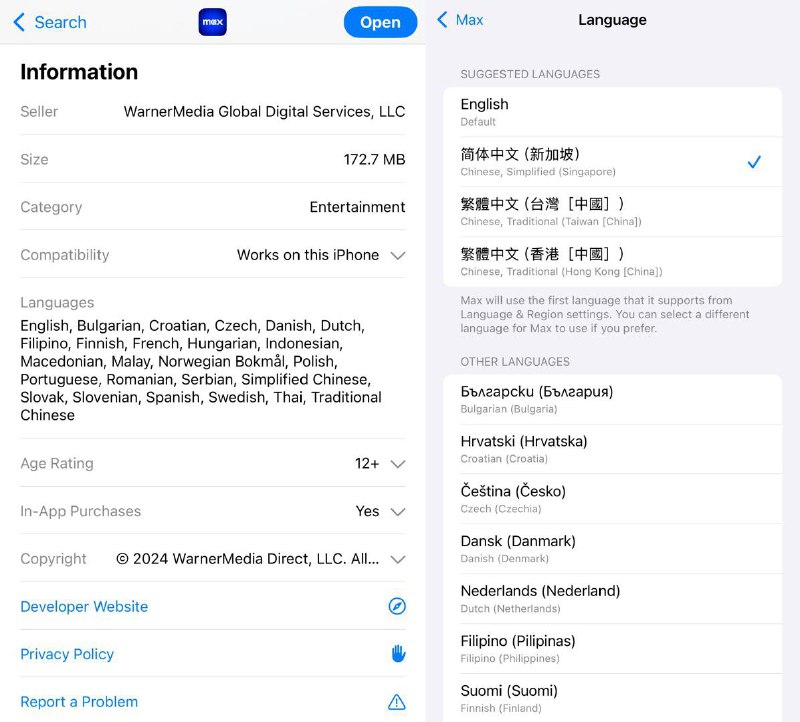Expand the Compatibility details
Screen dimensions: 800x722
tap(398, 255)
